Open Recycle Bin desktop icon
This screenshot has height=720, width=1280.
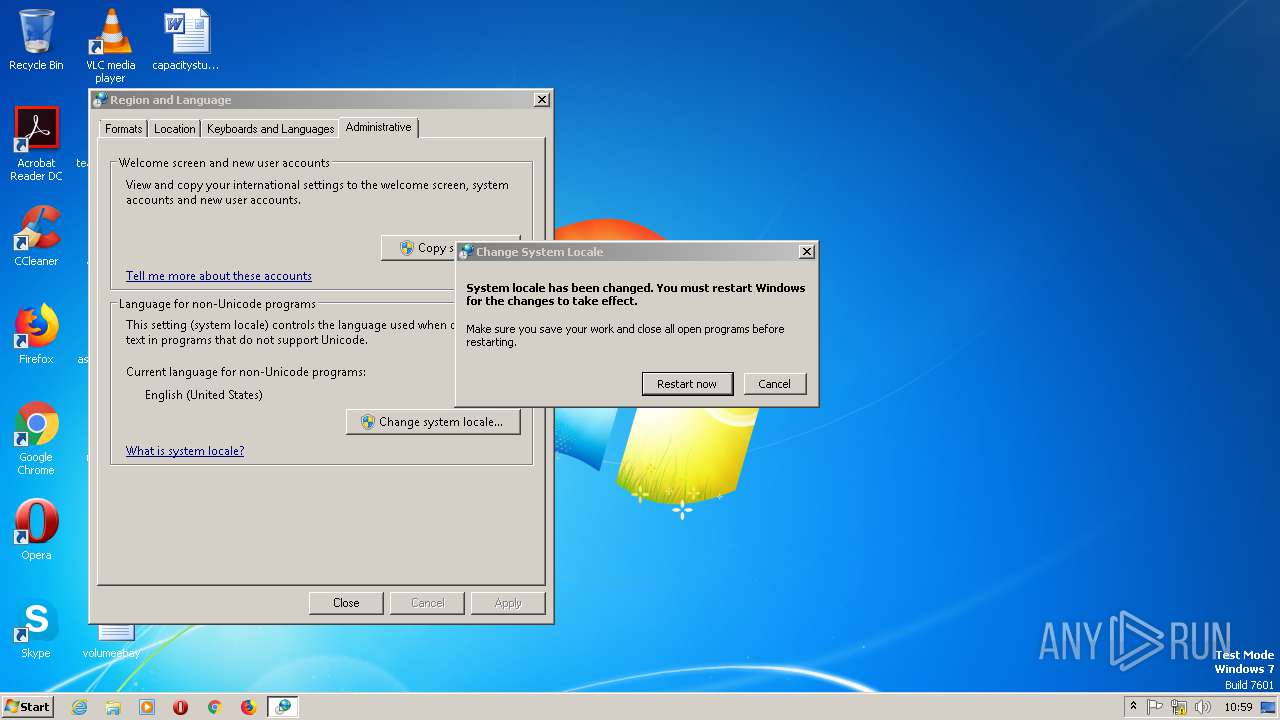point(36,40)
